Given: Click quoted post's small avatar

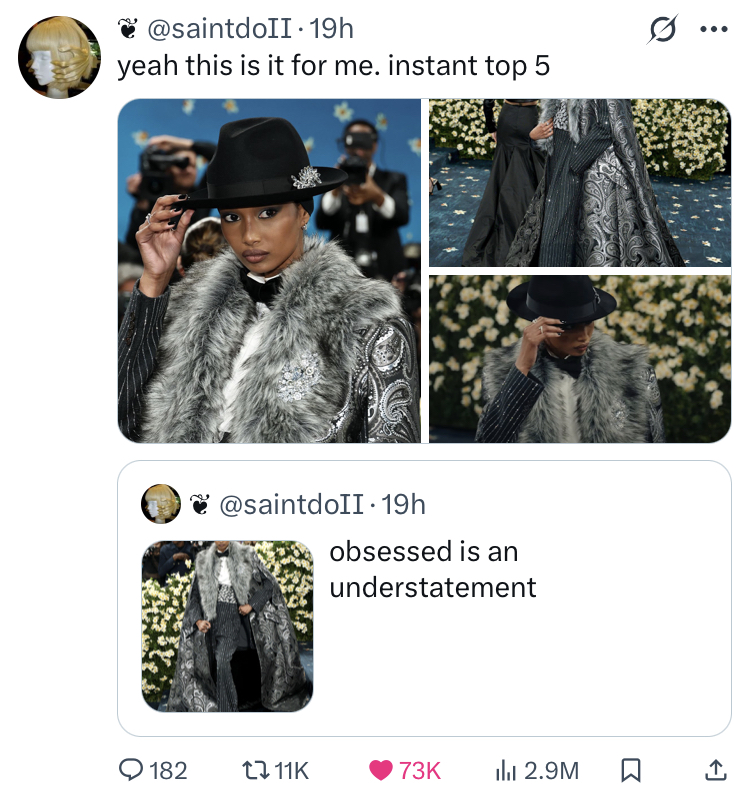Looking at the screenshot, I should click(x=161, y=505).
